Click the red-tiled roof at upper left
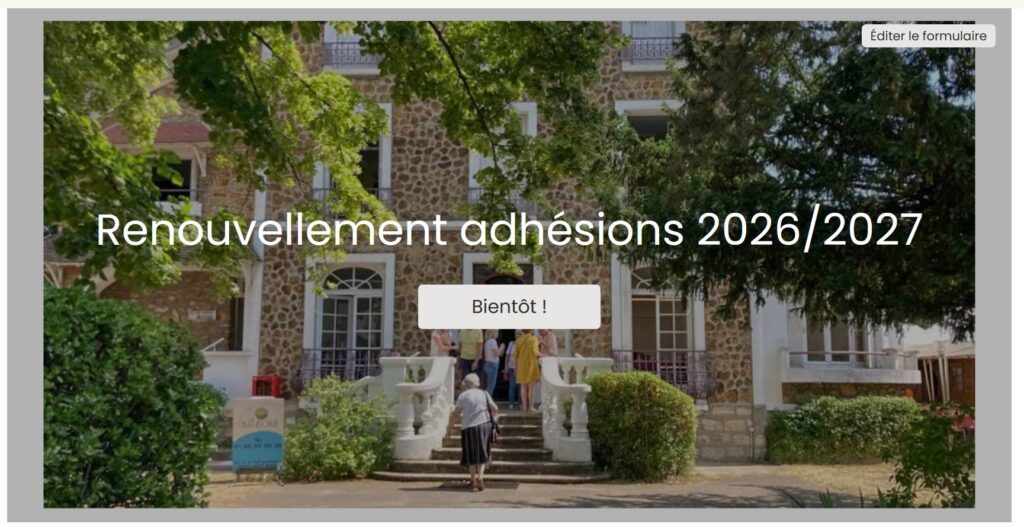 click(157, 133)
